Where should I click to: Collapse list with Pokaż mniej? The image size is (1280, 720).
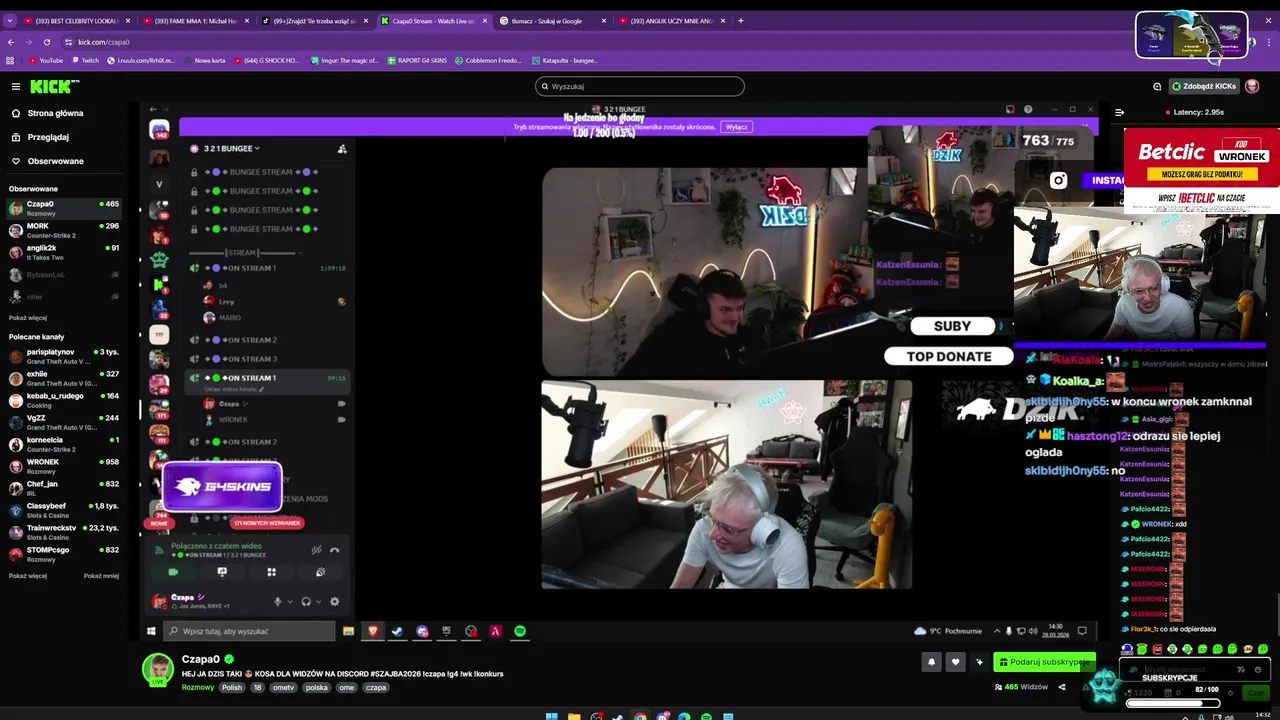click(101, 576)
